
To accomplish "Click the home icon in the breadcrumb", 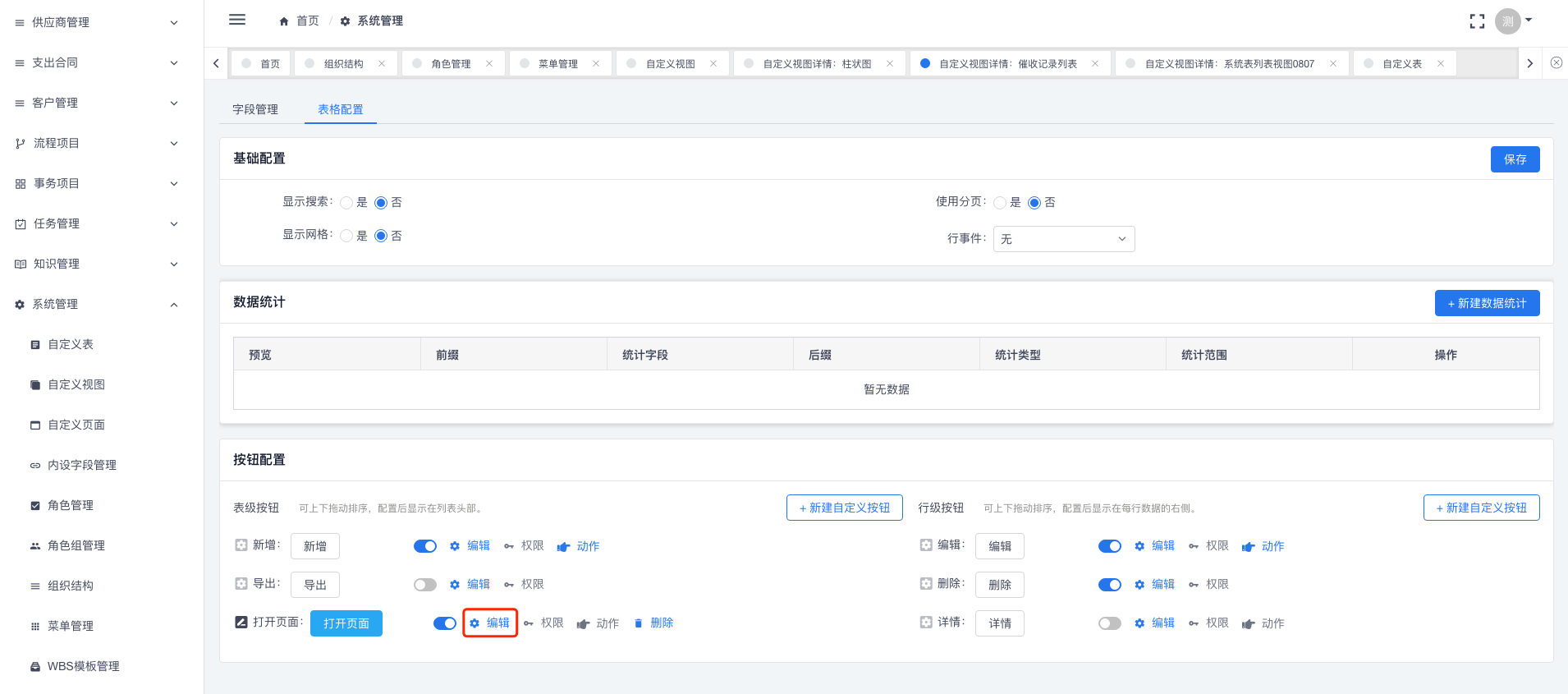I will (284, 21).
